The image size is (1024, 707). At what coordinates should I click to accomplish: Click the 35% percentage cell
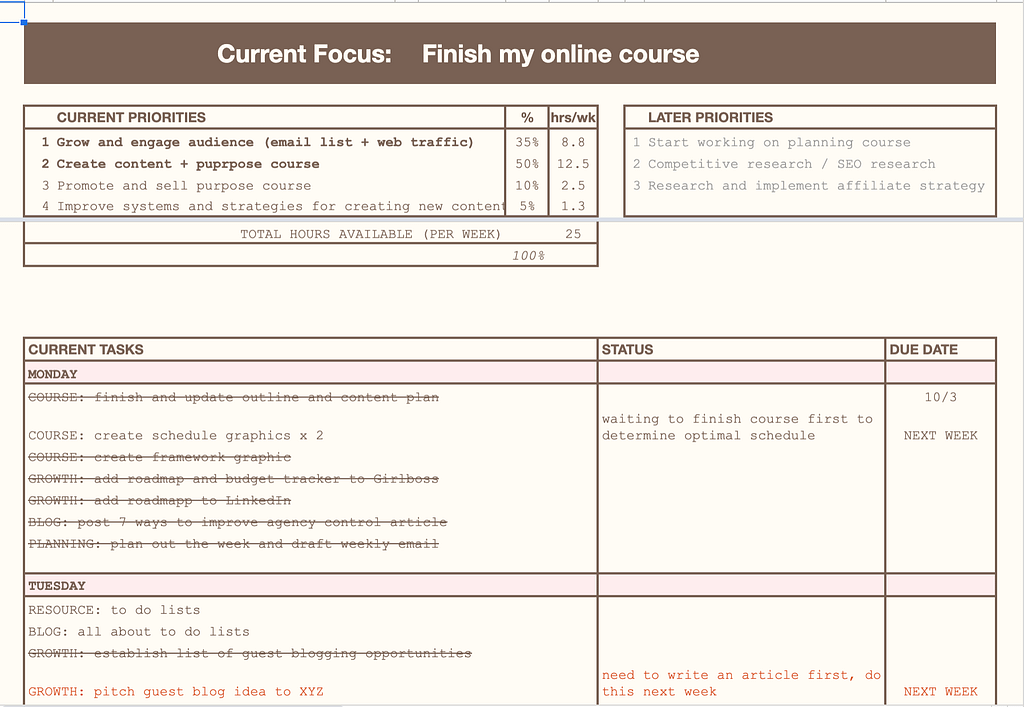527,142
